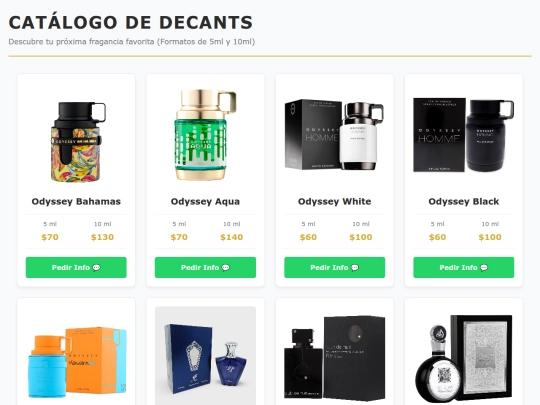Viewport: 540px width, 405px height.
Task: Select the Odyssey Black product title
Action: tap(464, 201)
